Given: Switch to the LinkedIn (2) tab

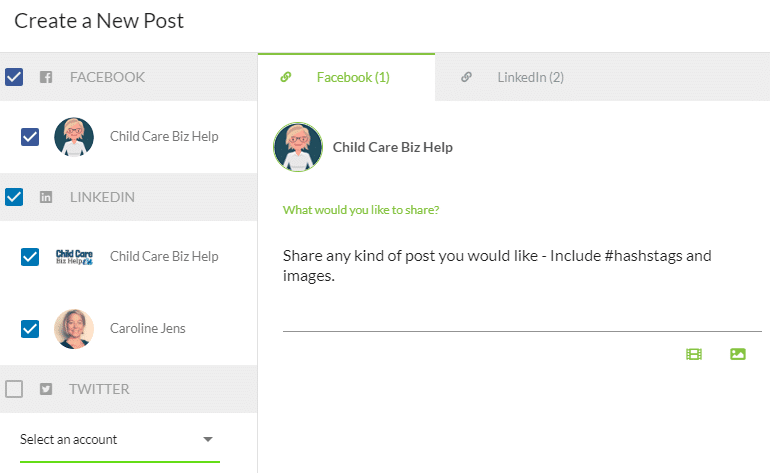Looking at the screenshot, I should coord(530,77).
